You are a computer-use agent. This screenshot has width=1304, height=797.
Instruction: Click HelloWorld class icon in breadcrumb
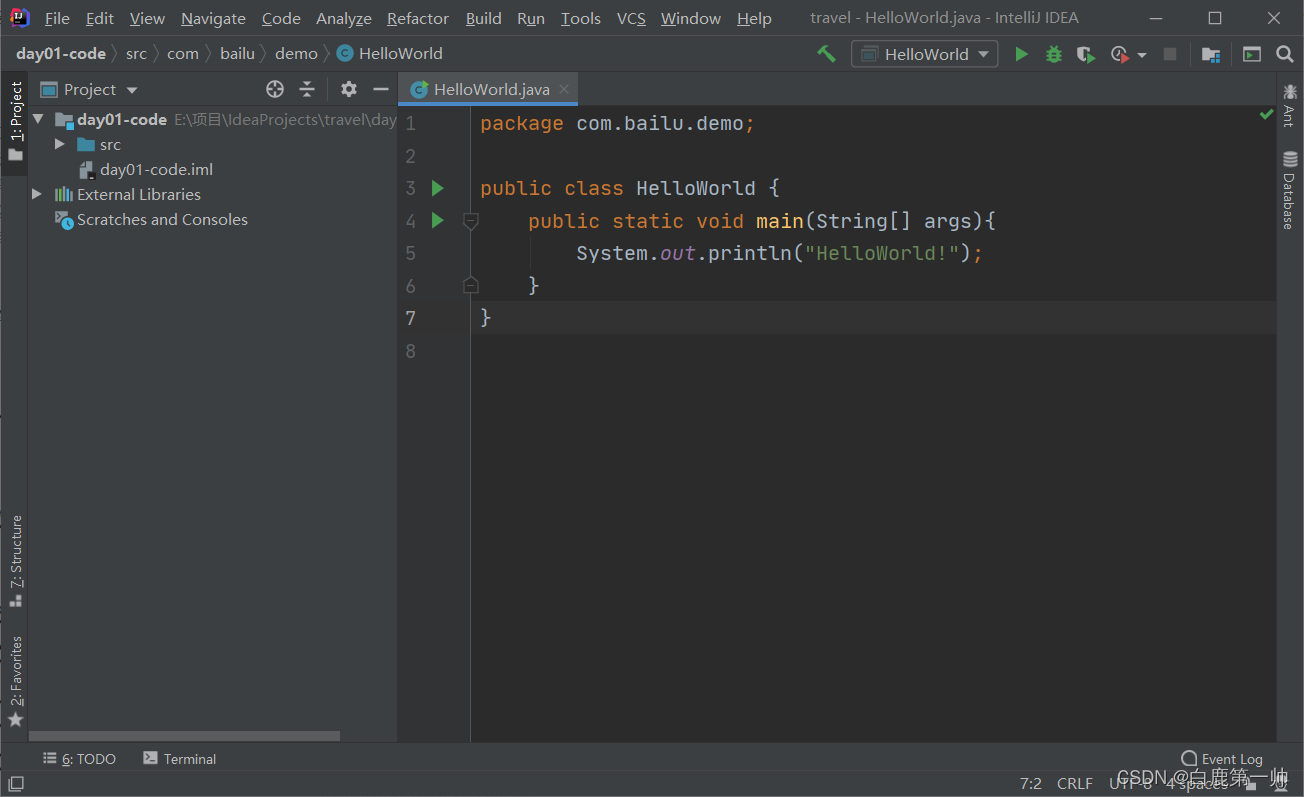345,54
